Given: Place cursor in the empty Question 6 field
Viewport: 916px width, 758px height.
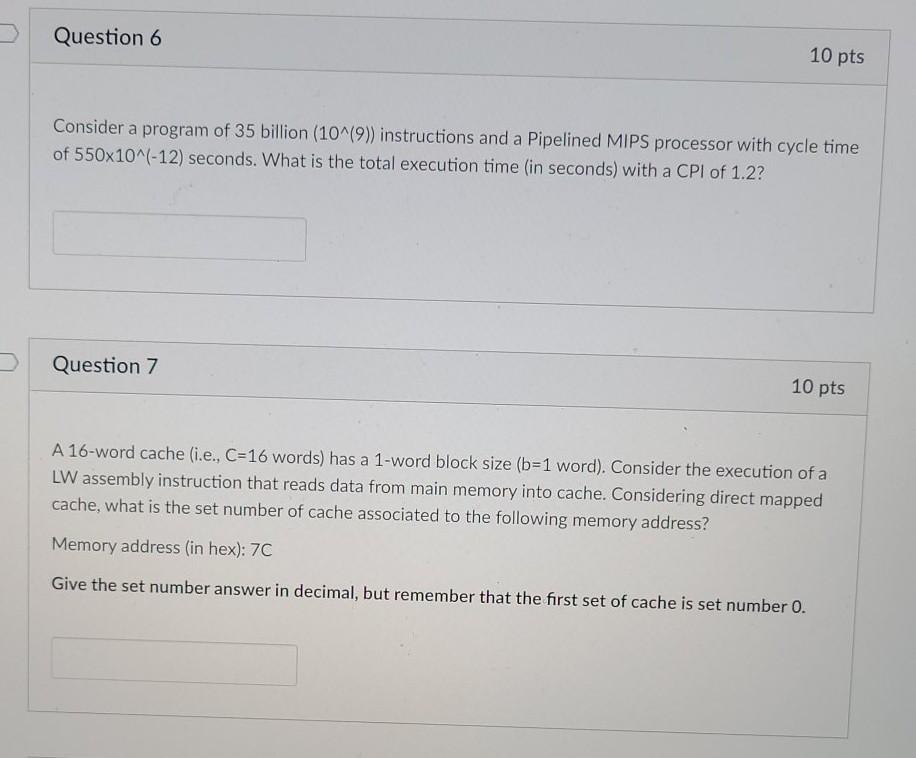Looking at the screenshot, I should (180, 238).
